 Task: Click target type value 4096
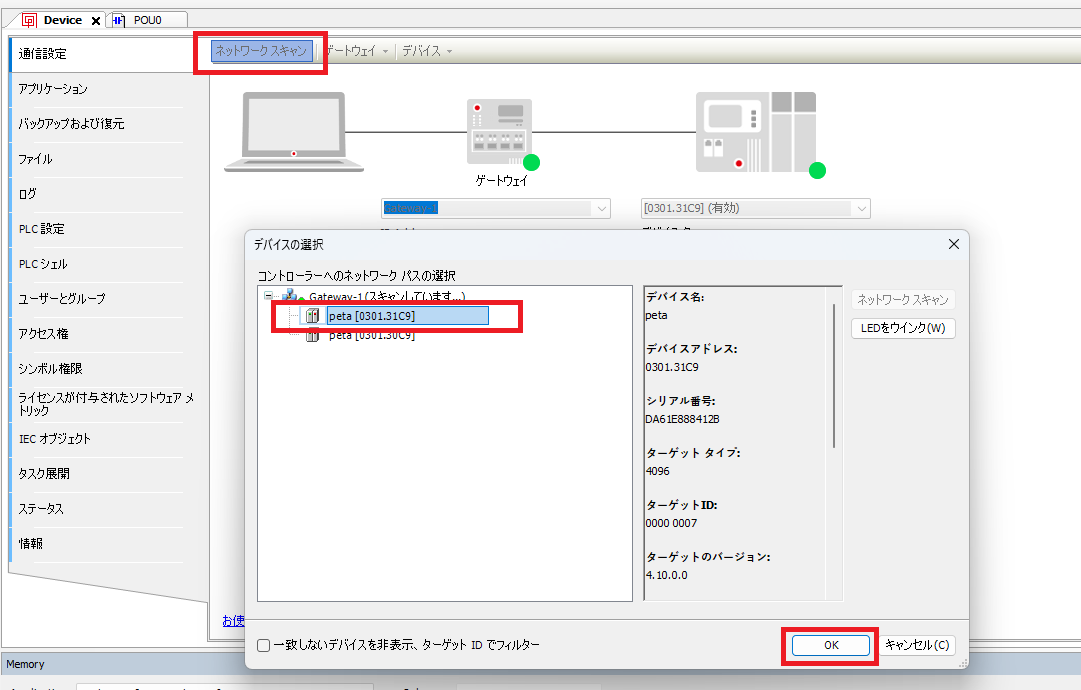click(x=658, y=471)
